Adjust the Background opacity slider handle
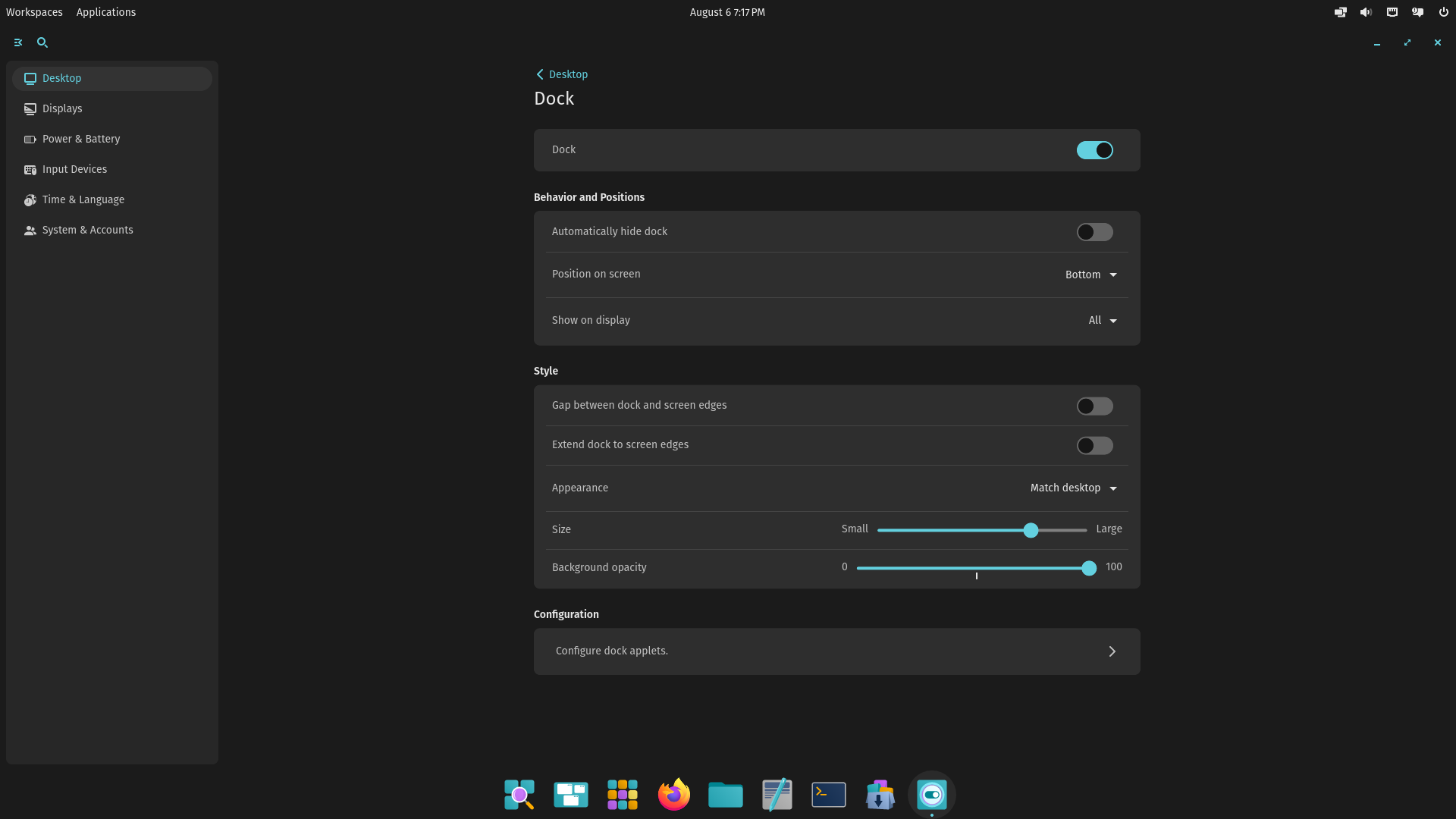The image size is (1456, 819). point(1089,569)
